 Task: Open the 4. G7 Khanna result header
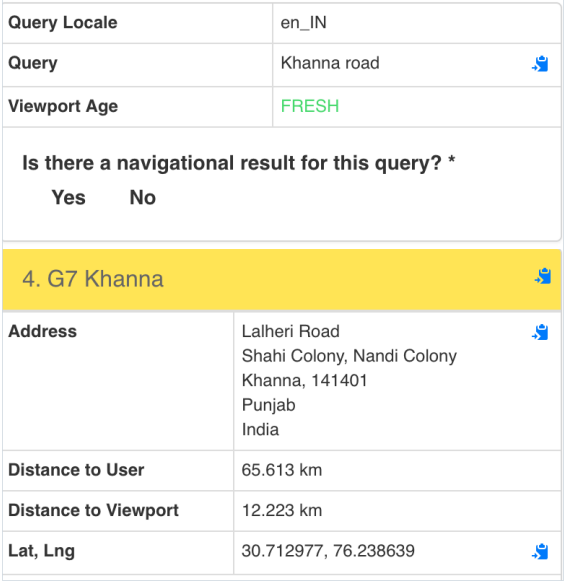(x=282, y=279)
